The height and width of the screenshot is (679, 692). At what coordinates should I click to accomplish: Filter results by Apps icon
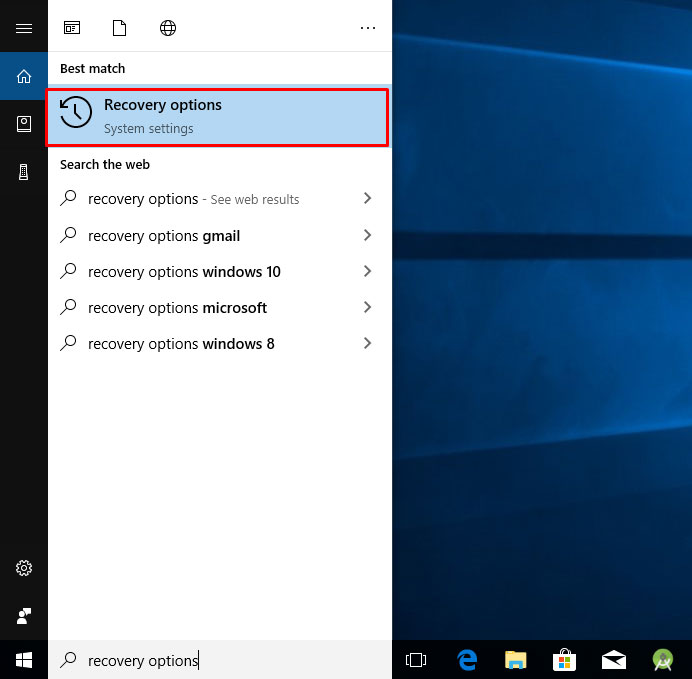click(x=72, y=28)
